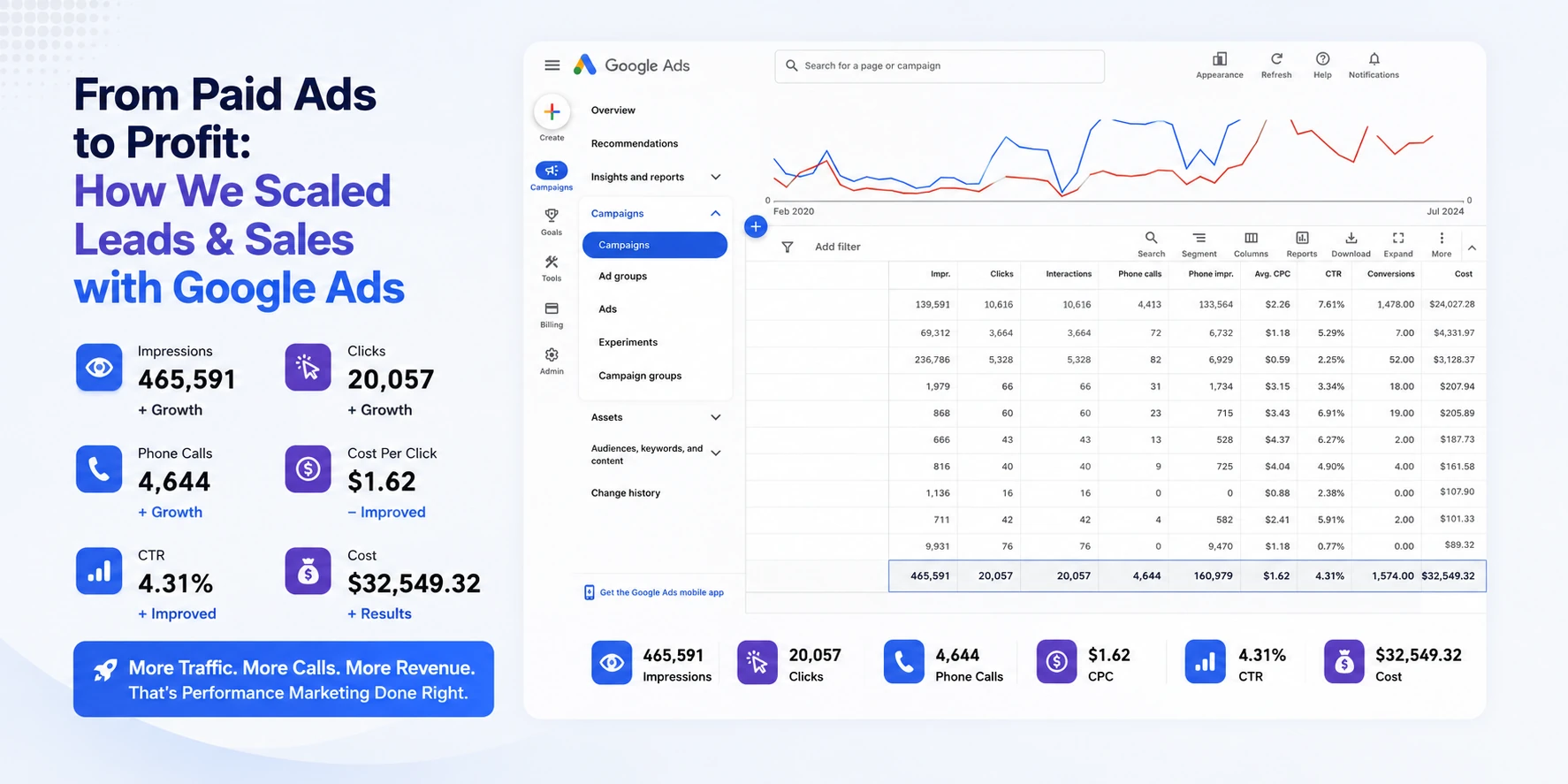Collapse the Campaigns section chevron

click(x=715, y=213)
